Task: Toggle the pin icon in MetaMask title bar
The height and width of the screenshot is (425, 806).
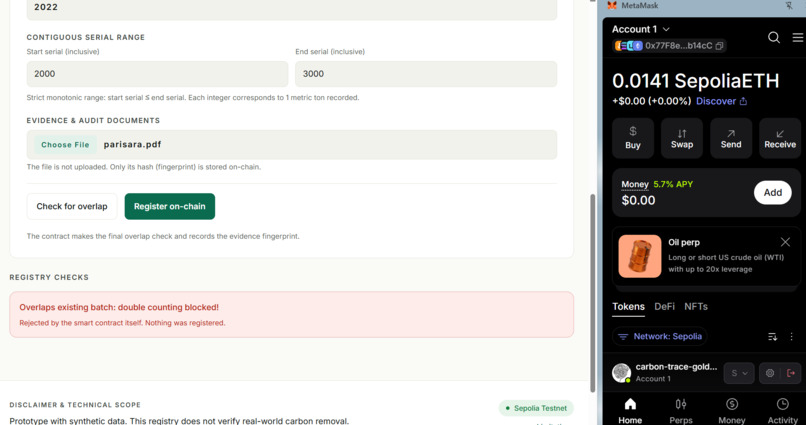Action: pyautogui.click(x=789, y=6)
